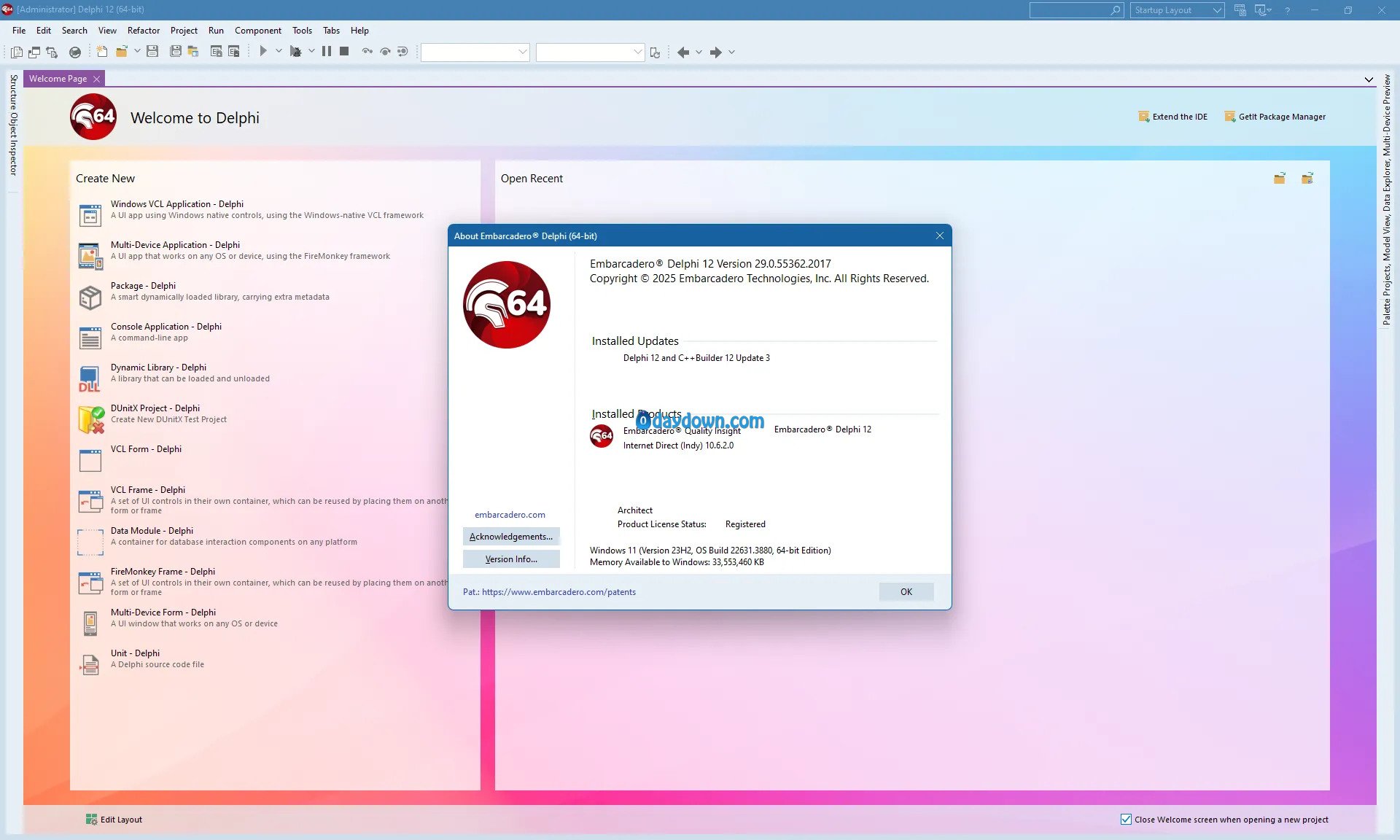Click the New Items toolbar icon
The width and height of the screenshot is (1400, 840).
[x=102, y=52]
